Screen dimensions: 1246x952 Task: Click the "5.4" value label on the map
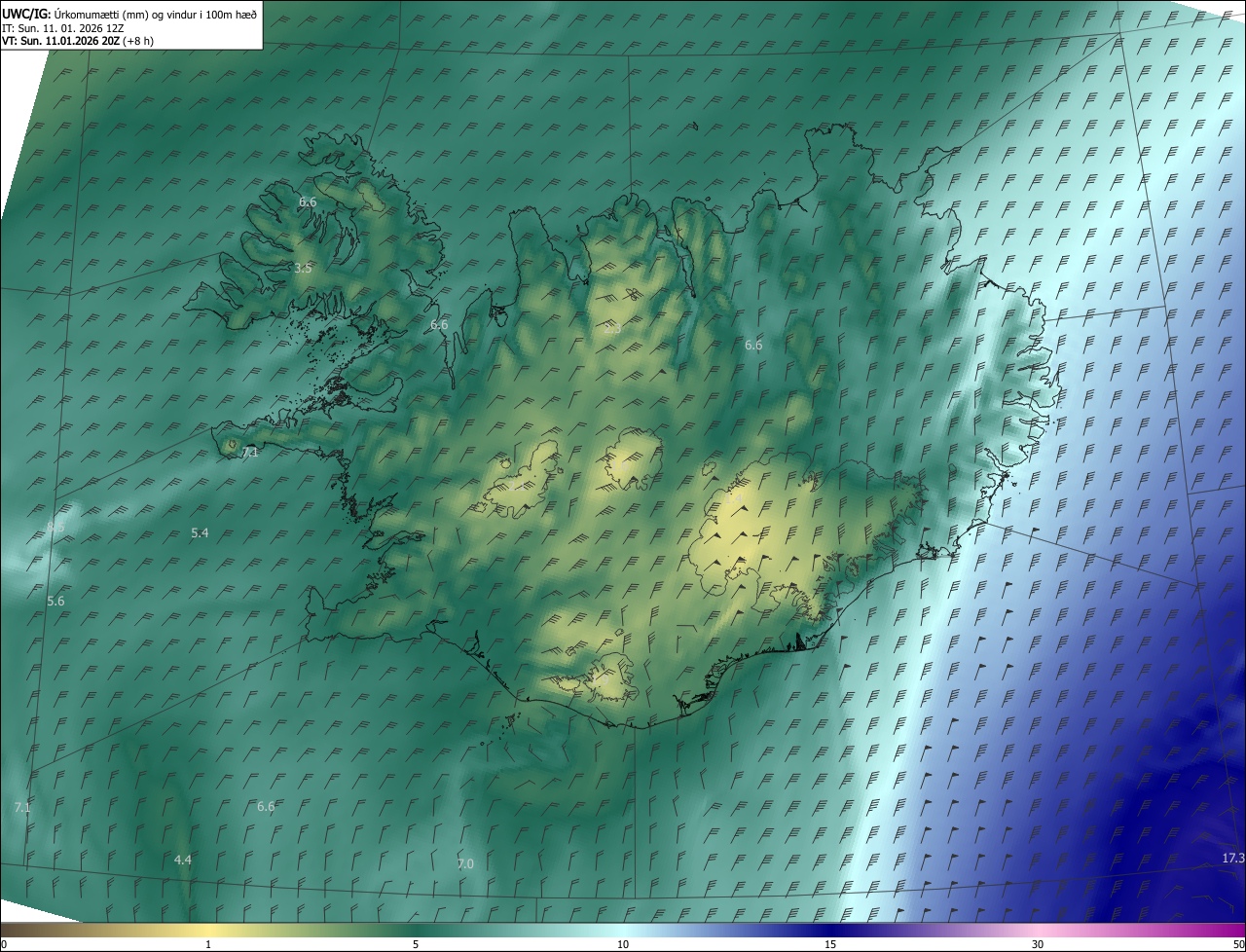coord(200,532)
